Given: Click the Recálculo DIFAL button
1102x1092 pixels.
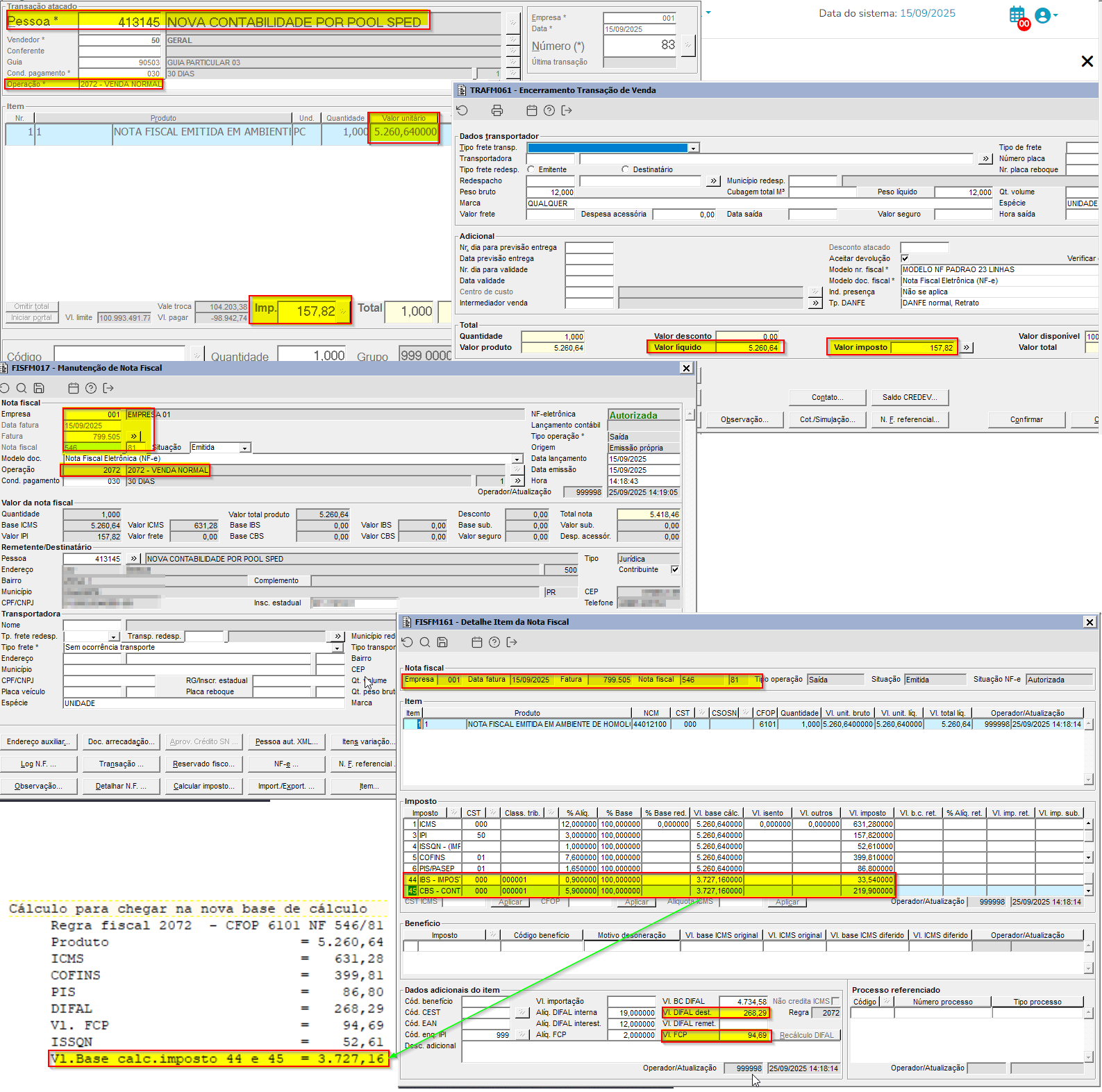Looking at the screenshot, I should (806, 1035).
